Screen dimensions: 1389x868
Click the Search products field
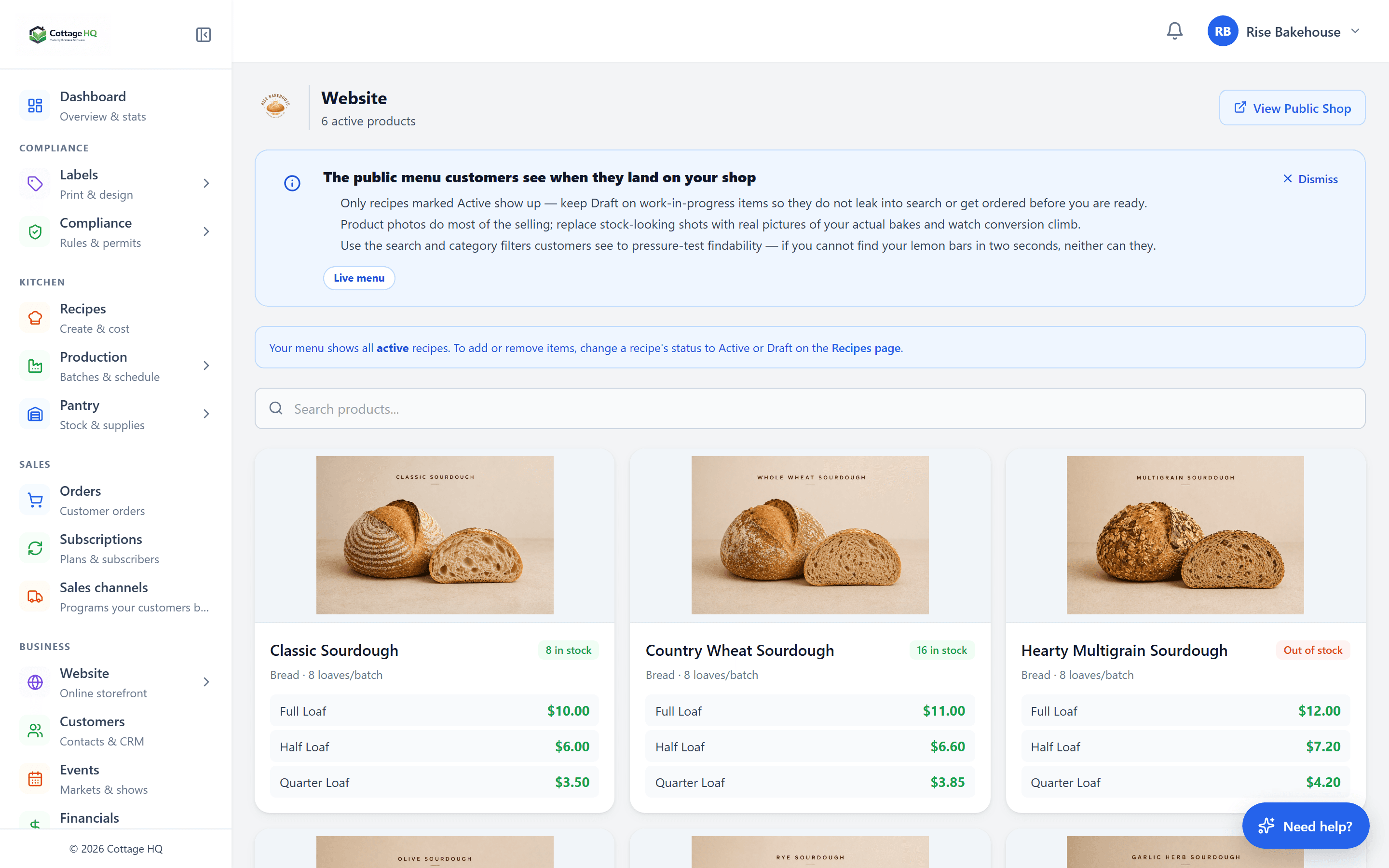point(810,408)
